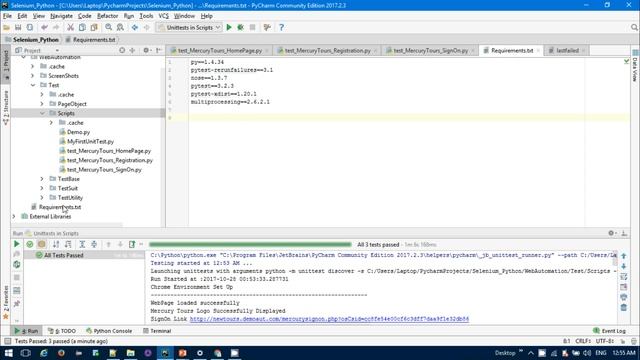Click the Help question mark icon
The width and height of the screenshot is (640, 360).
point(281,27)
